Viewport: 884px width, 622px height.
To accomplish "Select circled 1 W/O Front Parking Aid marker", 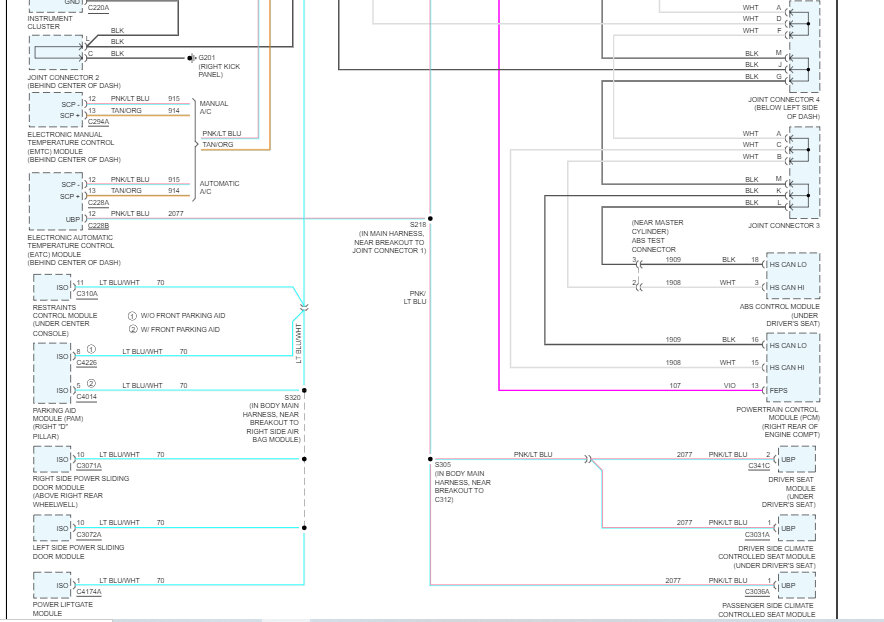I will point(132,316).
